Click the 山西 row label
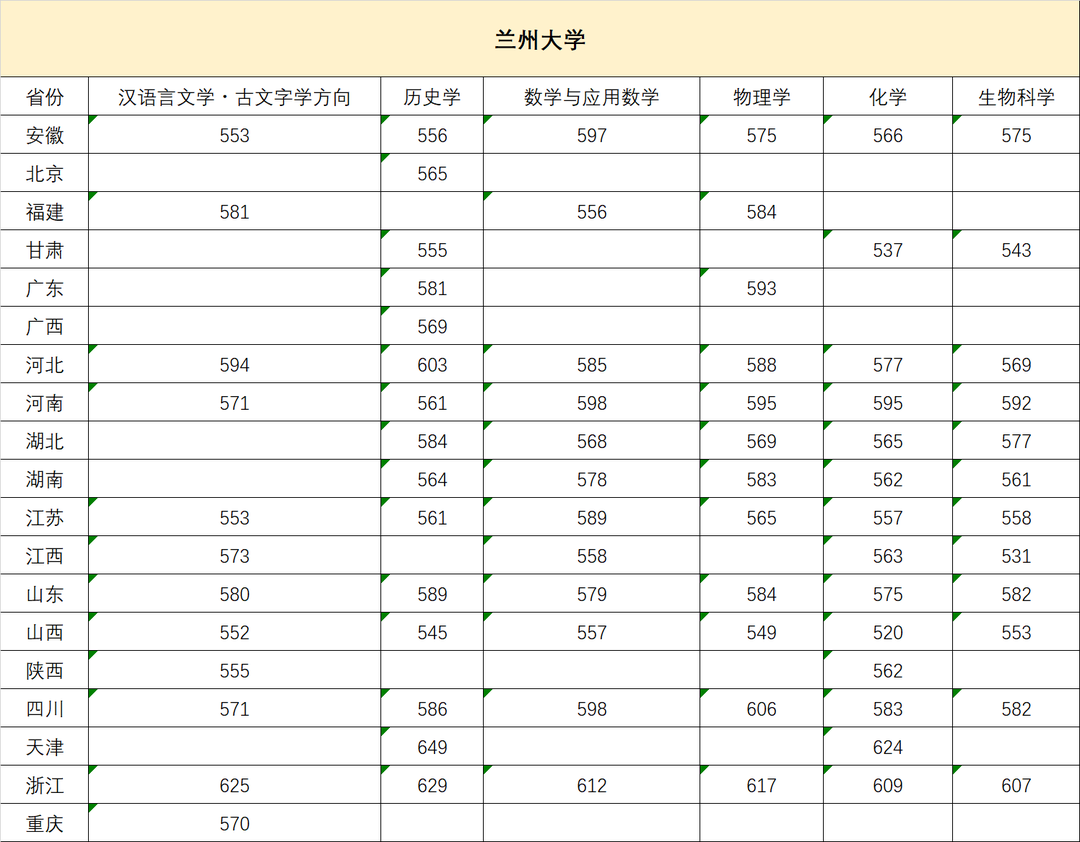Image resolution: width=1080 pixels, height=842 pixels. tap(45, 632)
